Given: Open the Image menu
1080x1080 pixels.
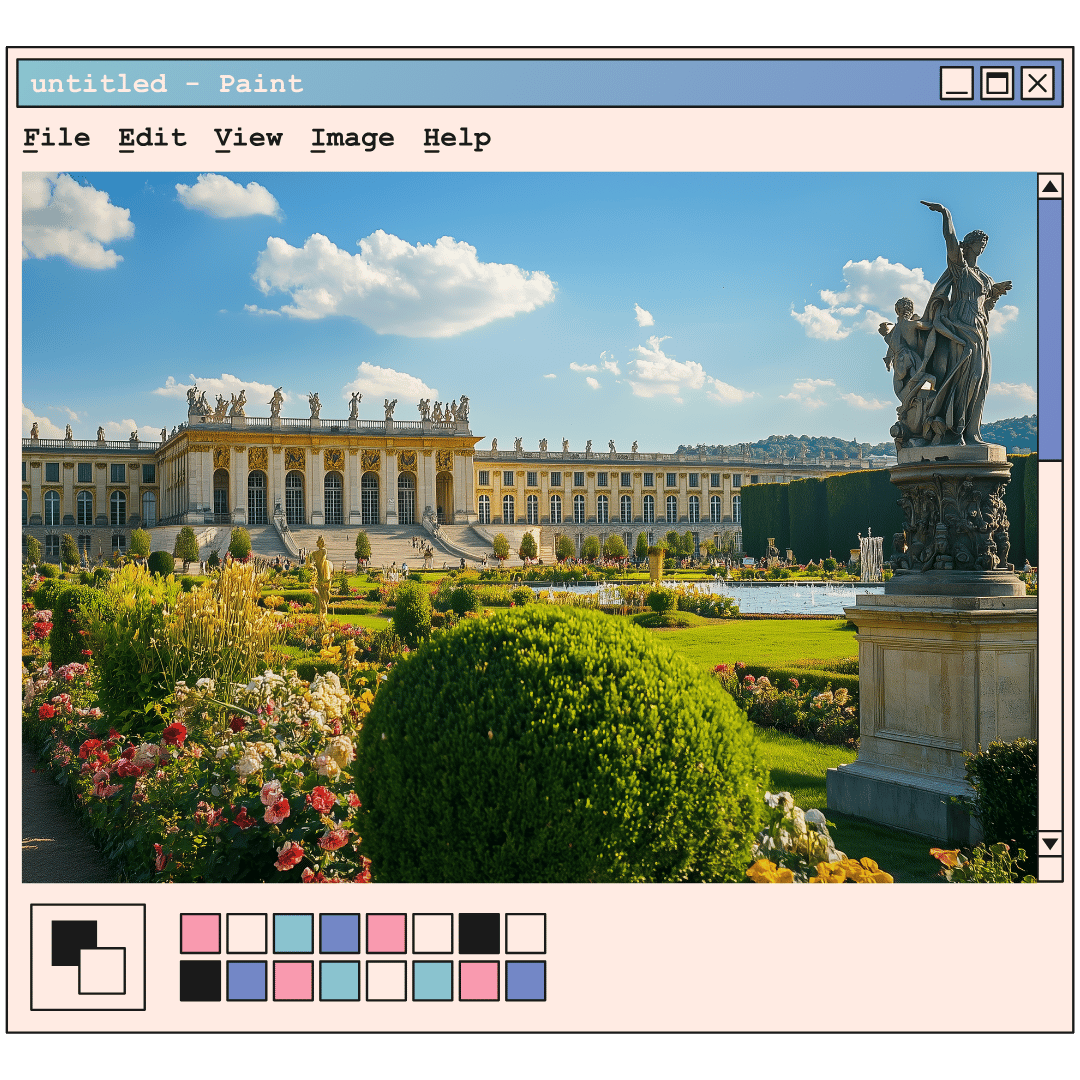Looking at the screenshot, I should coord(353,138).
